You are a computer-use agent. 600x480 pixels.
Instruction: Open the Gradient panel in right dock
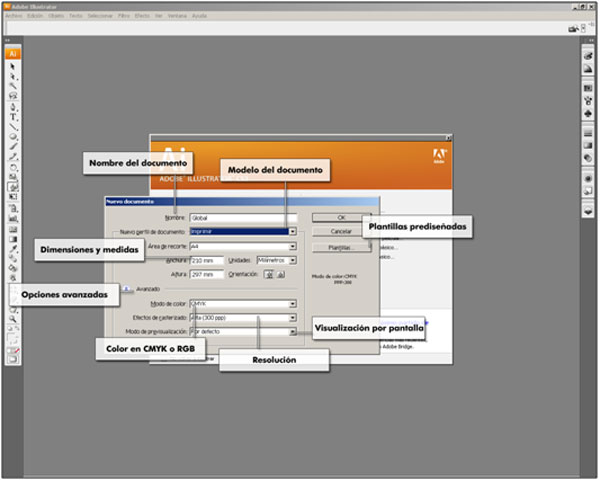tap(588, 145)
